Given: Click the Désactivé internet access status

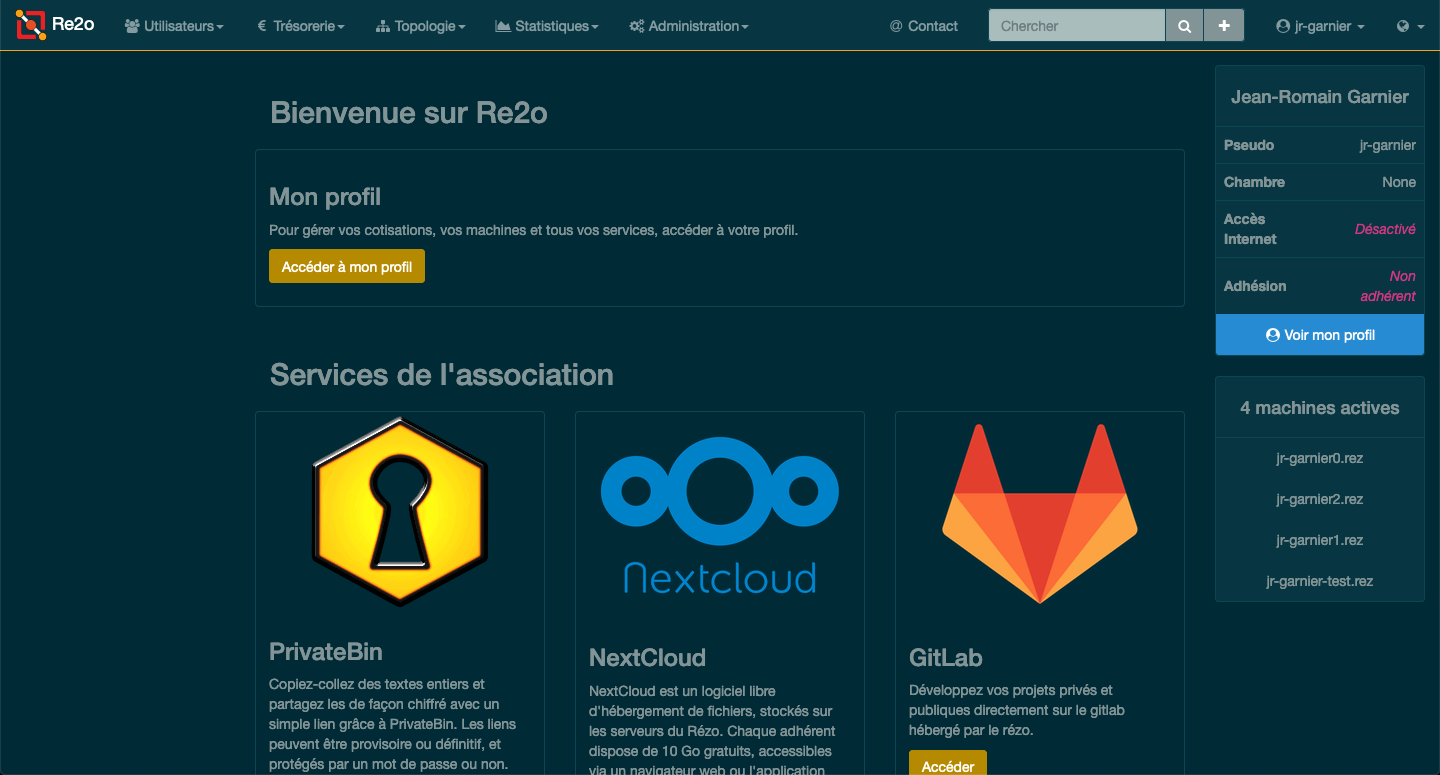Looking at the screenshot, I should click(1385, 229).
